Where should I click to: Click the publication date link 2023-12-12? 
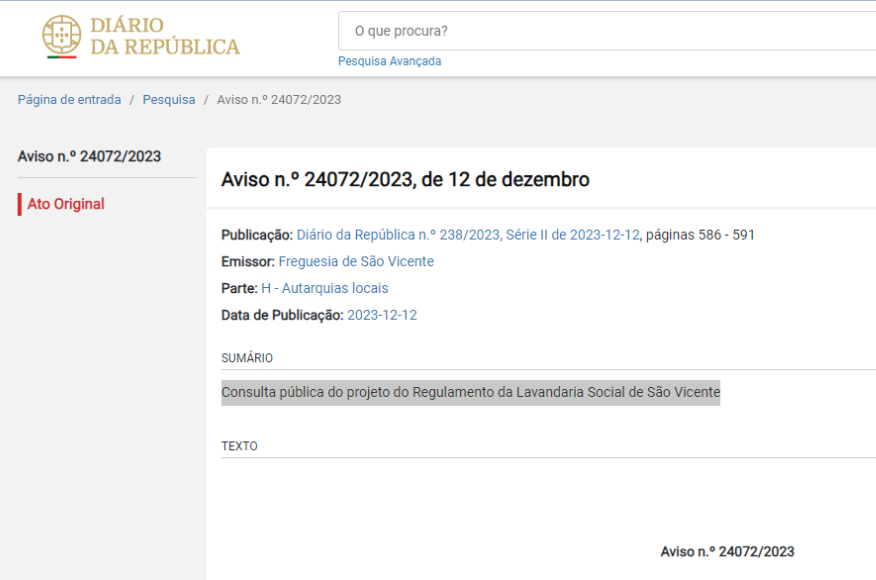click(x=382, y=315)
